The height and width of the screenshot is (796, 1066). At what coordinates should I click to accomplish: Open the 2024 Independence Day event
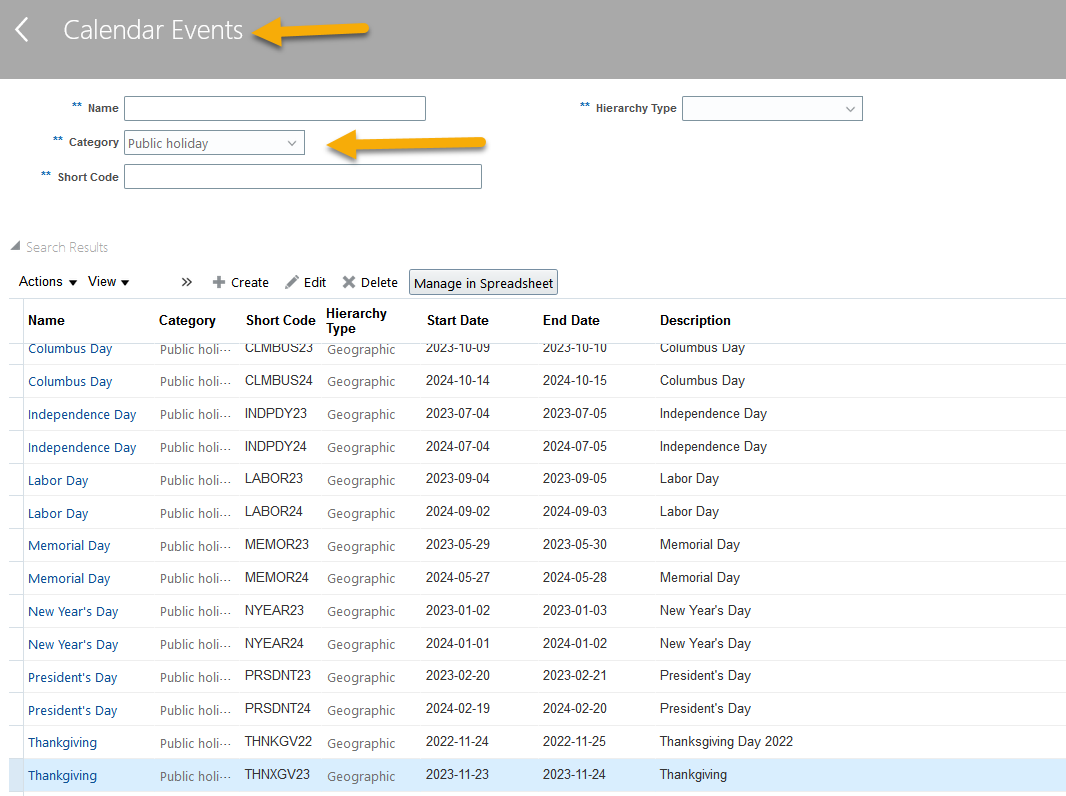click(x=82, y=447)
